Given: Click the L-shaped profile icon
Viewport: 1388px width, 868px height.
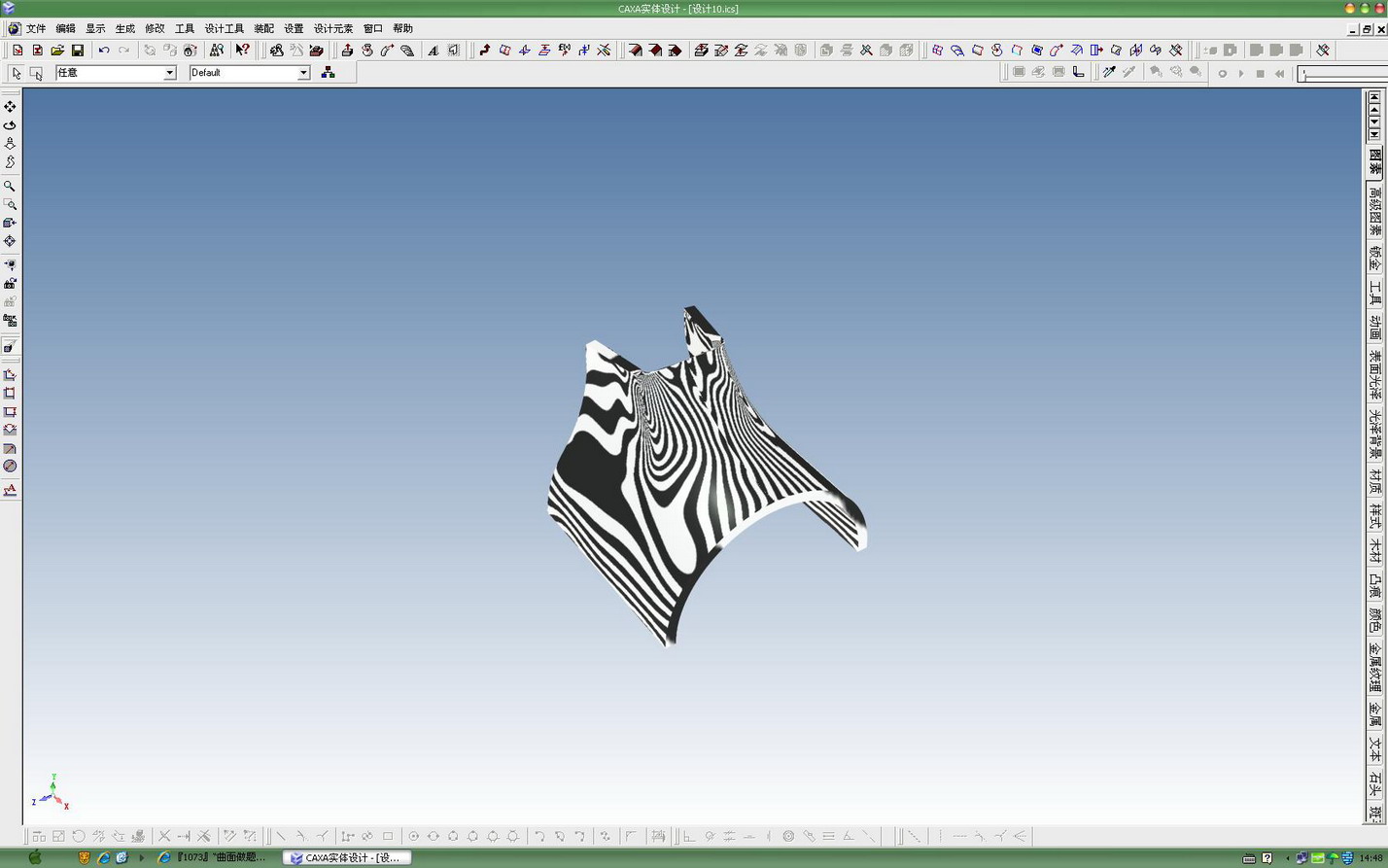Looking at the screenshot, I should pyautogui.click(x=1078, y=72).
